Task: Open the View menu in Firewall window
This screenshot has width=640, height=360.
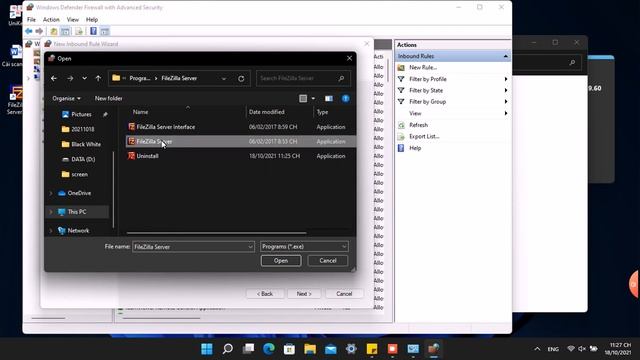Action: tap(73, 20)
